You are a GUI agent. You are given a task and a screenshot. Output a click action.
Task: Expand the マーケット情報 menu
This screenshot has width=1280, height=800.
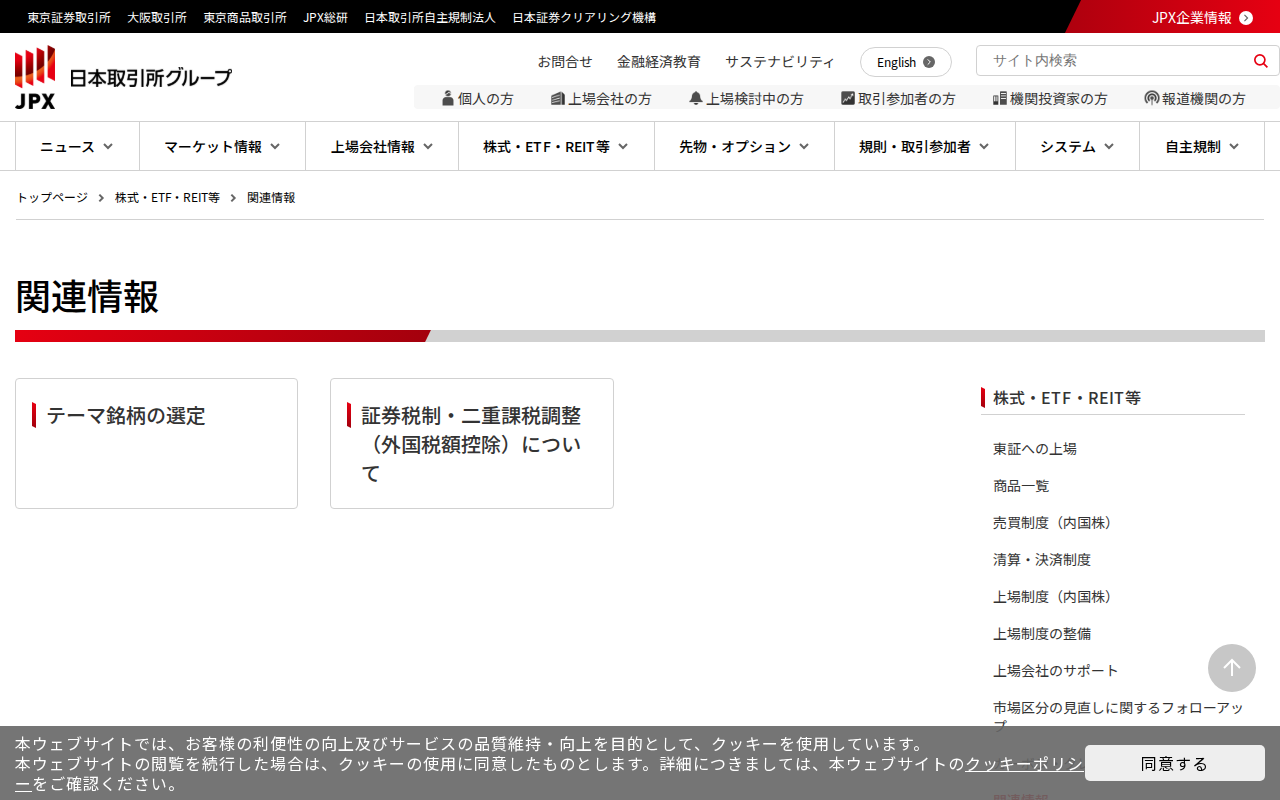(222, 146)
